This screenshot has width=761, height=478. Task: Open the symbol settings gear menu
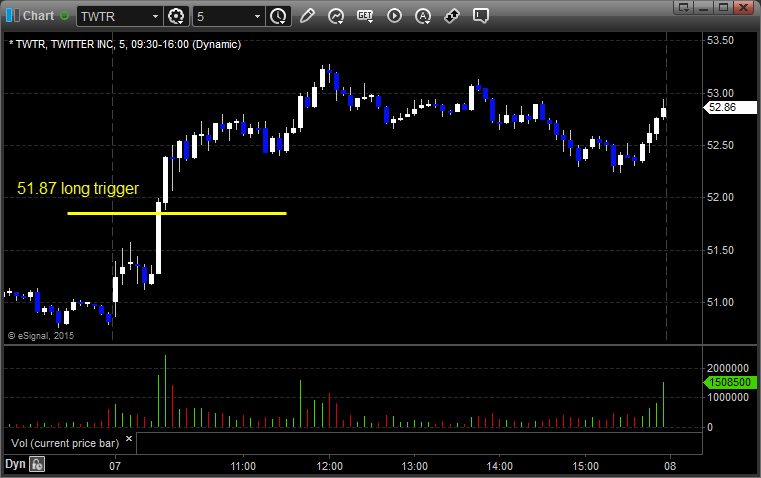tap(176, 16)
